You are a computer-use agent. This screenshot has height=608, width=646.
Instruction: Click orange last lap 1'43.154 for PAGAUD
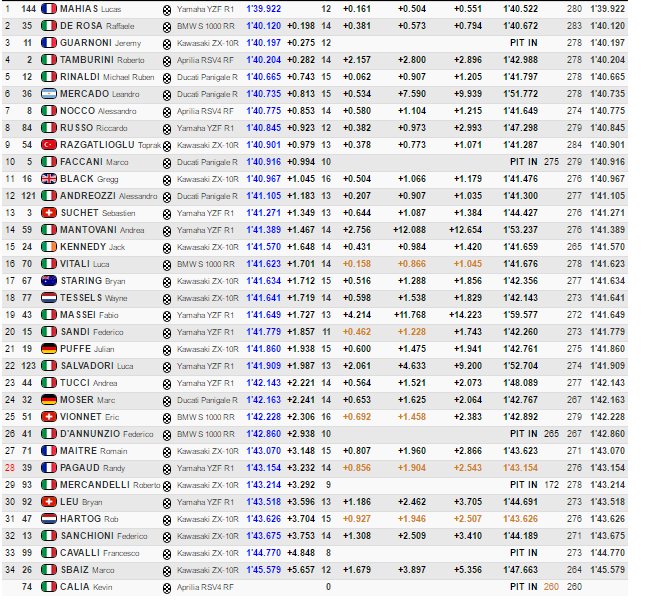click(521, 468)
